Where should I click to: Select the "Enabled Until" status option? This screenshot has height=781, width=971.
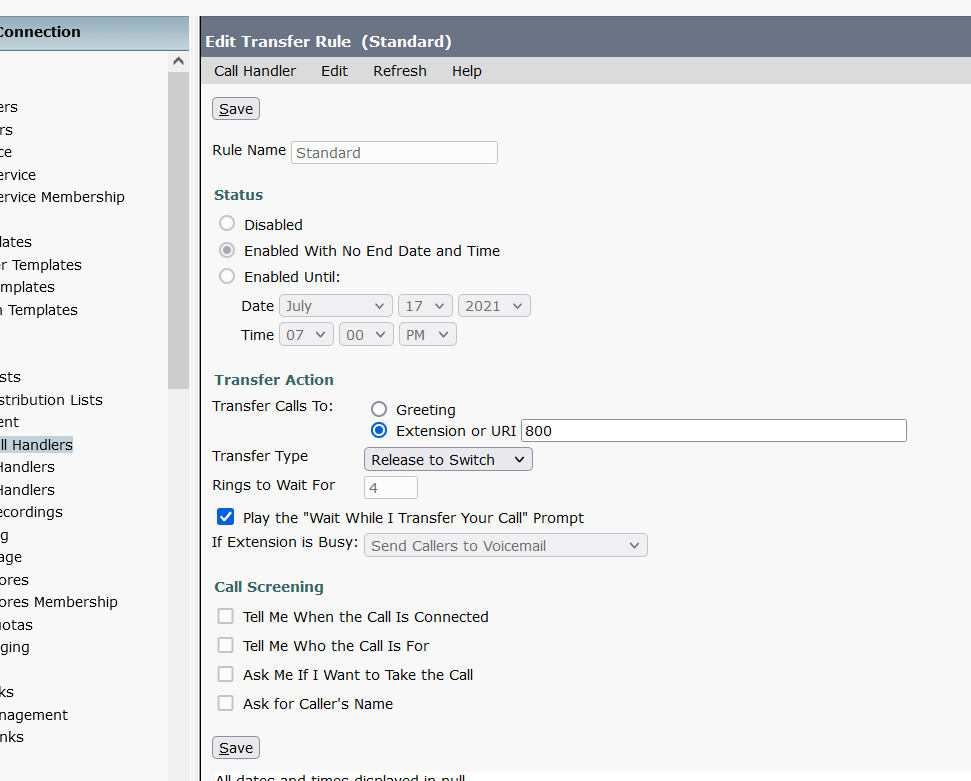[227, 276]
